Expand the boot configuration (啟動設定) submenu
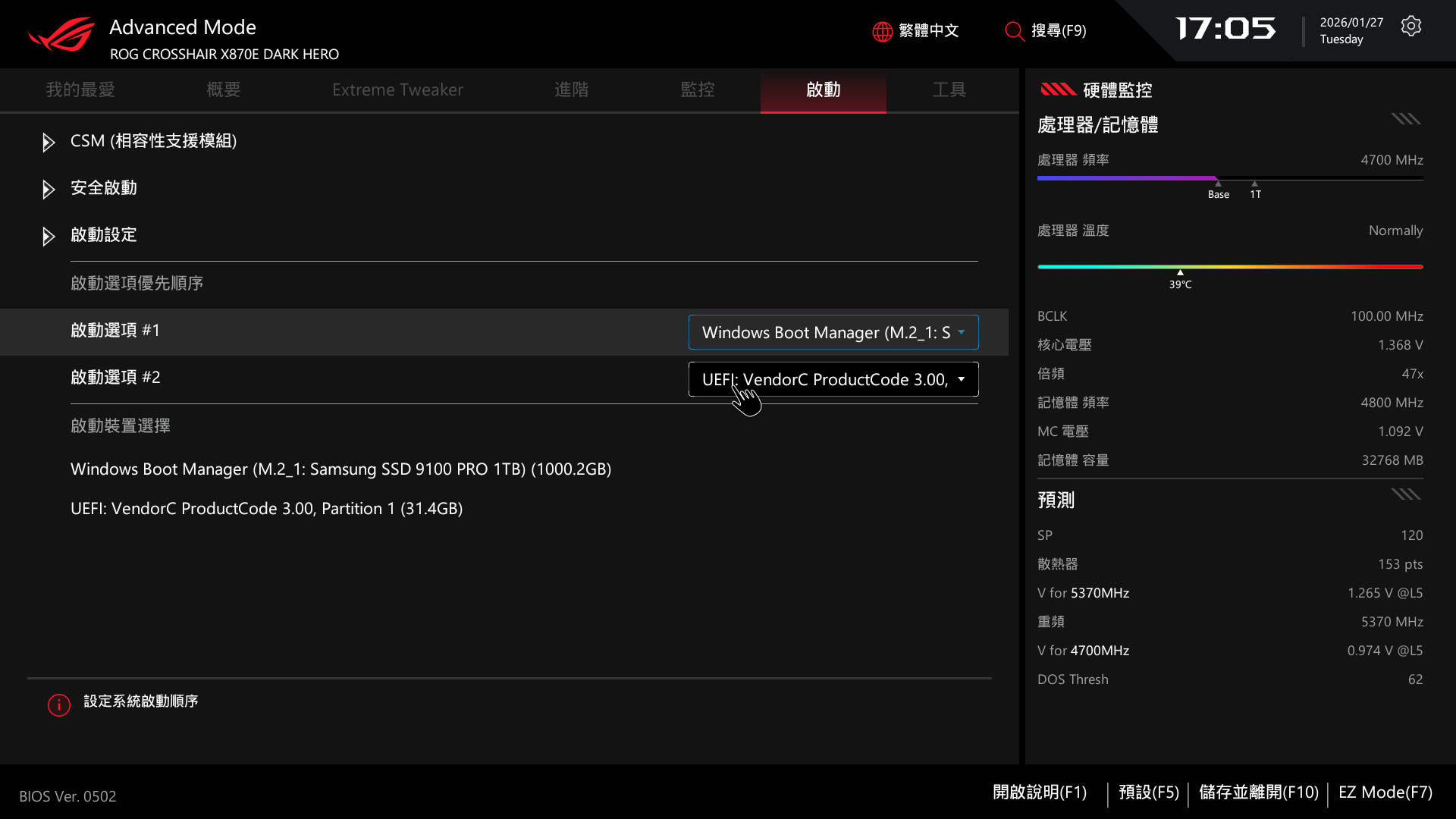This screenshot has width=1456, height=819. 104,235
